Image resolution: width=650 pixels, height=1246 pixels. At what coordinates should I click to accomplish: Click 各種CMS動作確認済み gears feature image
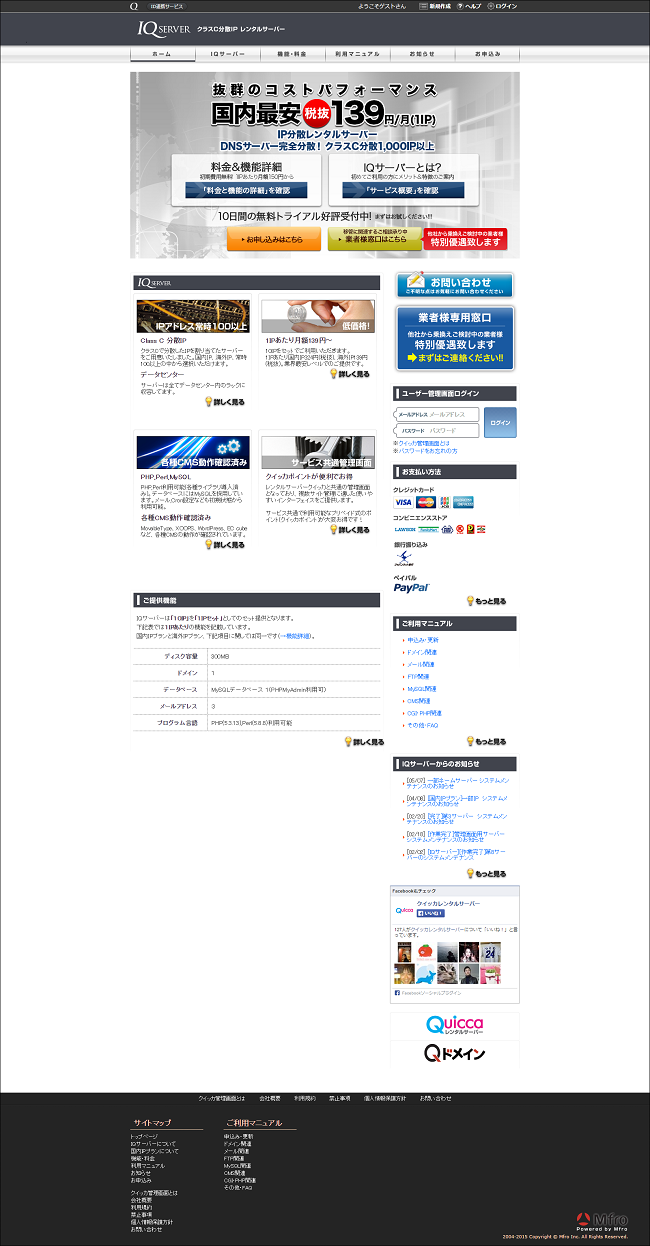(194, 452)
